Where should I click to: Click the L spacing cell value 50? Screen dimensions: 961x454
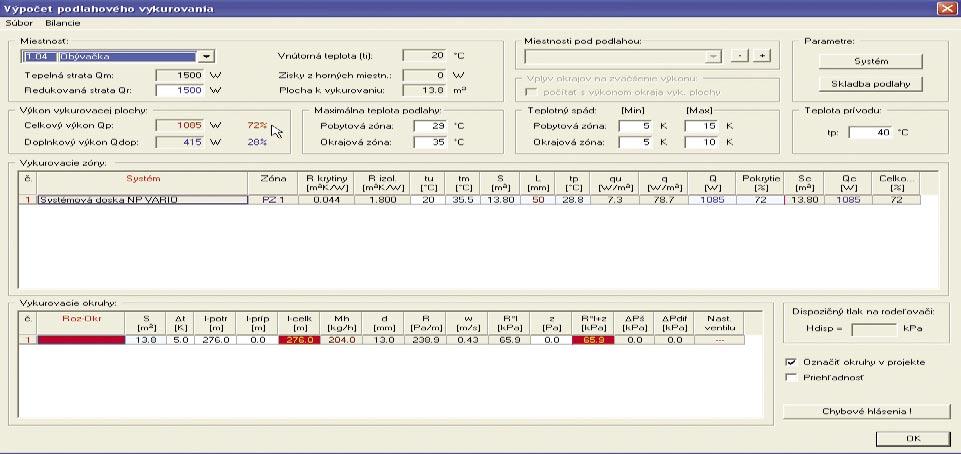pyautogui.click(x=537, y=200)
